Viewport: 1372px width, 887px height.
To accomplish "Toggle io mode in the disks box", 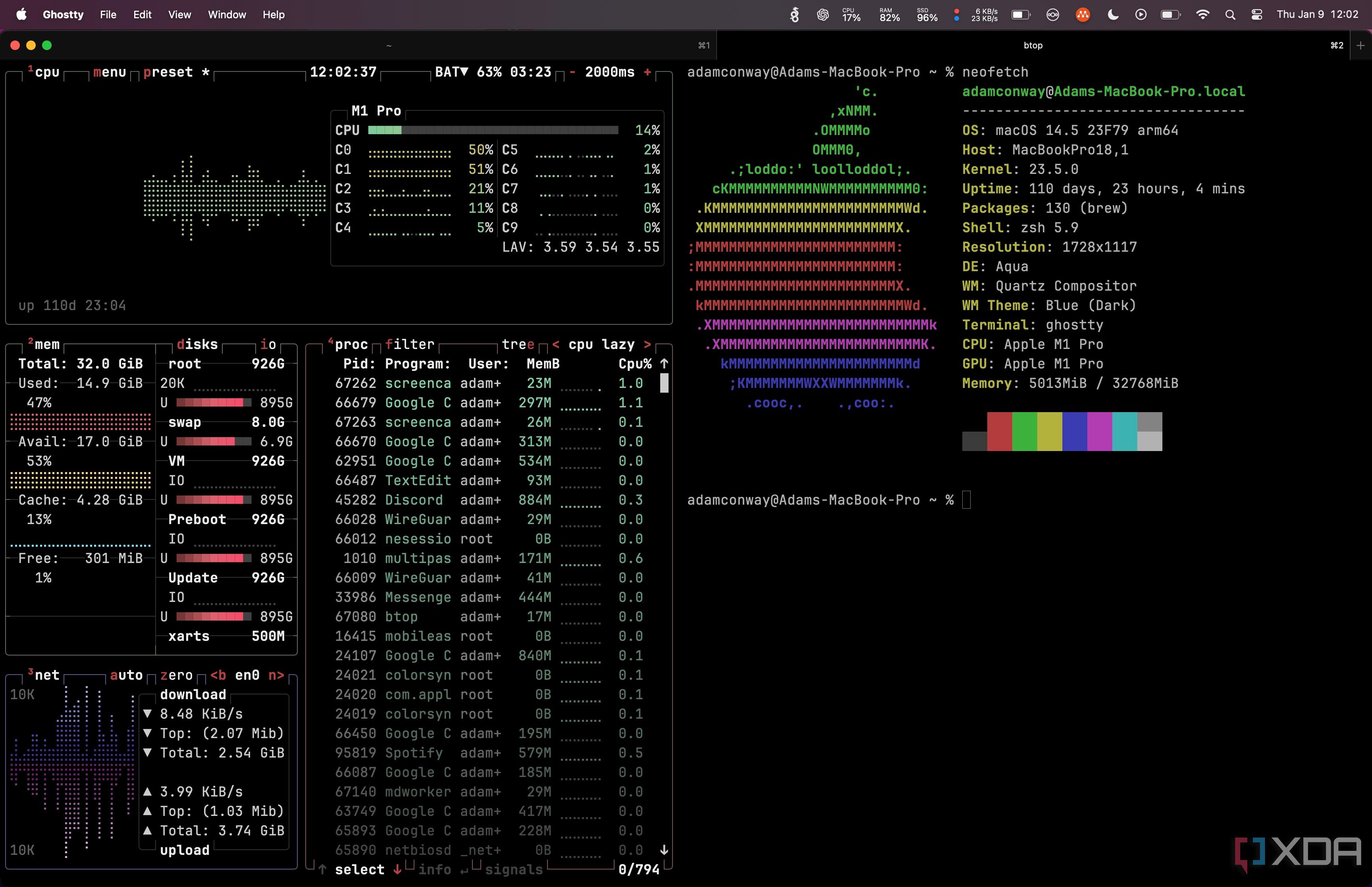I will [x=268, y=344].
